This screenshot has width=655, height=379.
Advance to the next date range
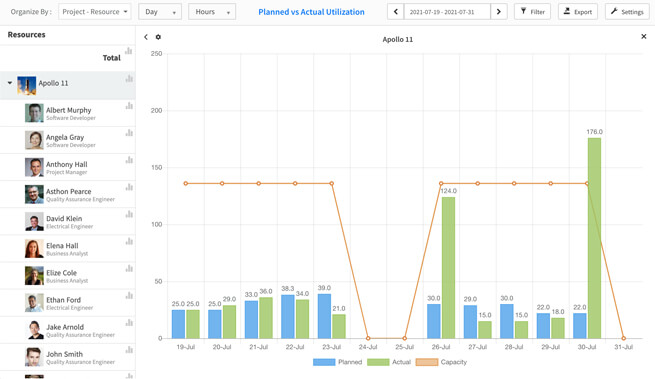[x=499, y=12]
